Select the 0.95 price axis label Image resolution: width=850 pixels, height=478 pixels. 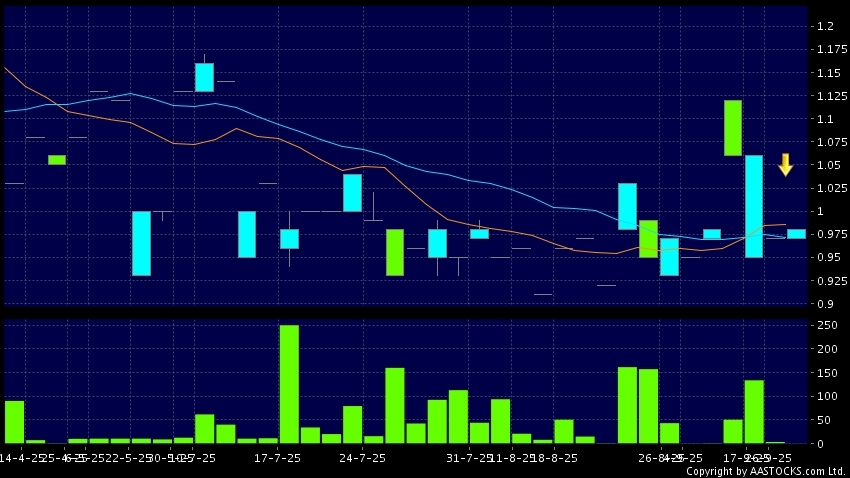coord(827,258)
